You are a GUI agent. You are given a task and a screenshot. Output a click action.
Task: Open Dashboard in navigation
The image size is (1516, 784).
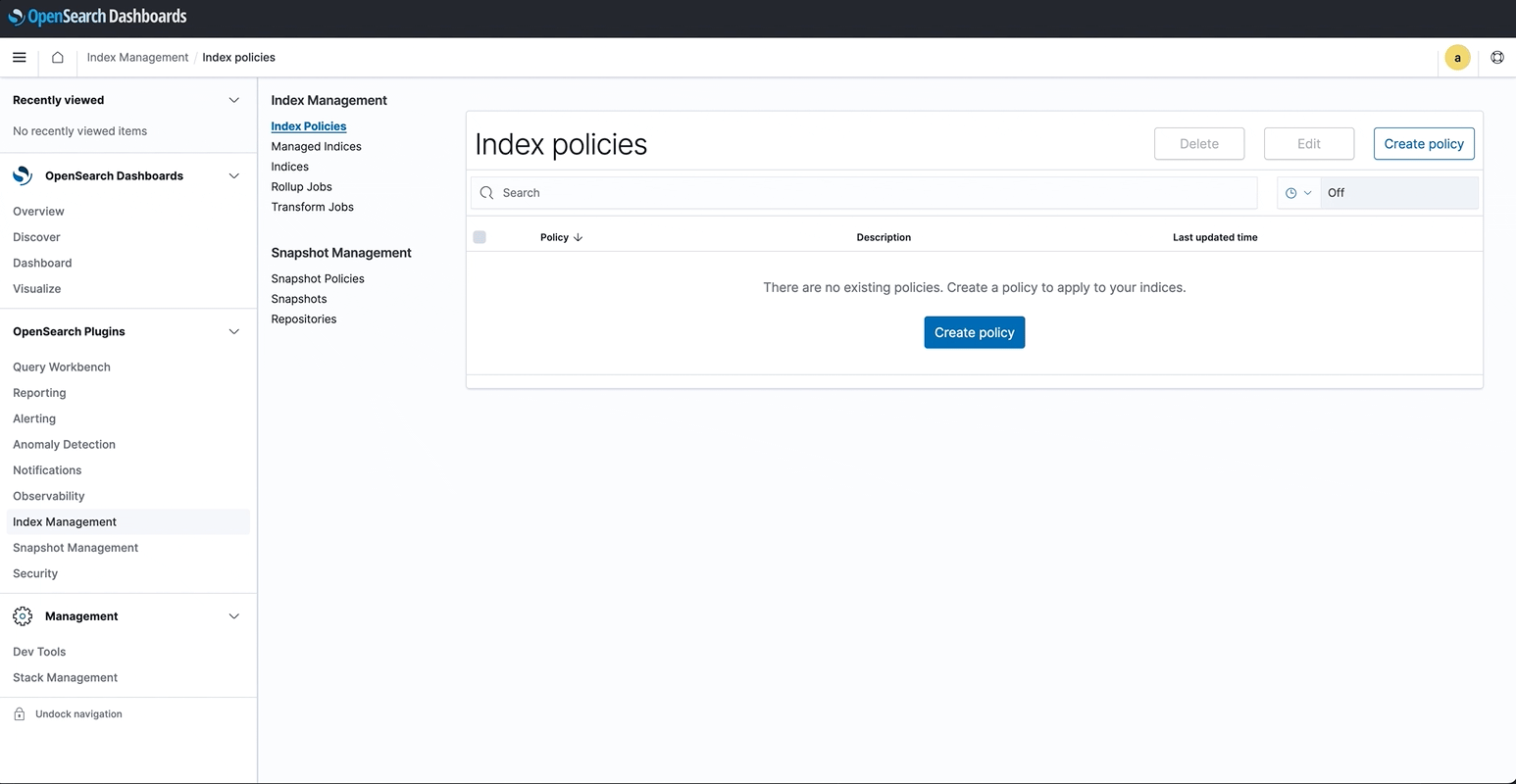(42, 264)
